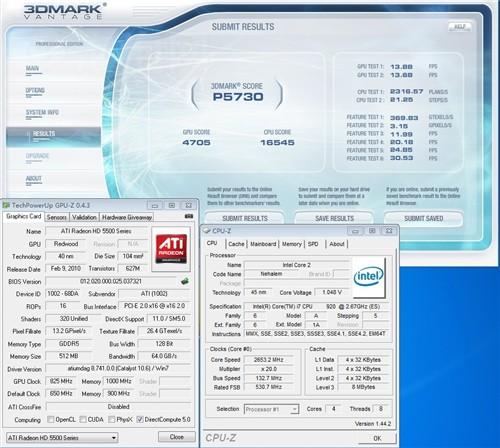Close CPU-Z with the title bar X
Screen dimensions: 500x448
point(389,231)
